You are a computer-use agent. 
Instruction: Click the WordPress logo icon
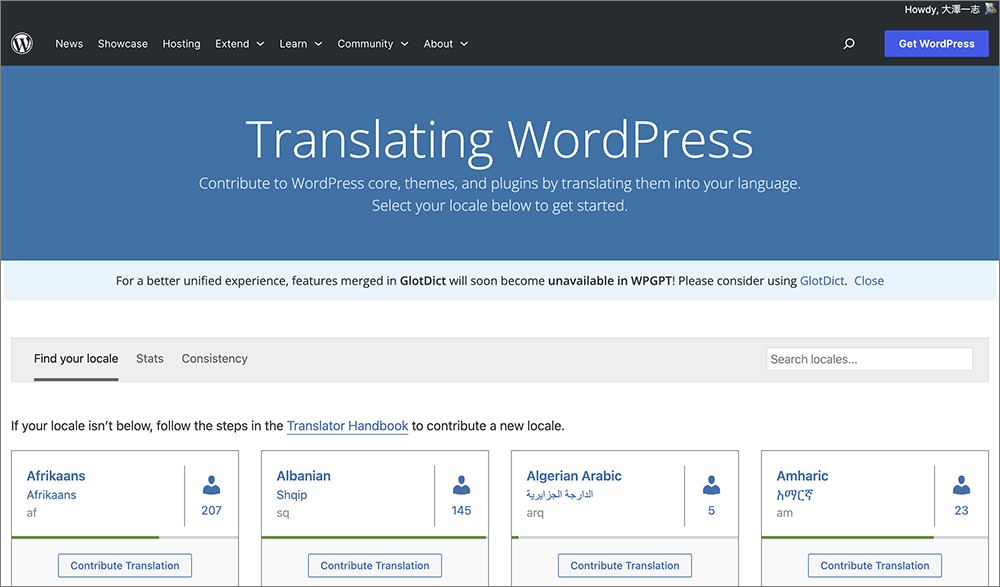[22, 43]
